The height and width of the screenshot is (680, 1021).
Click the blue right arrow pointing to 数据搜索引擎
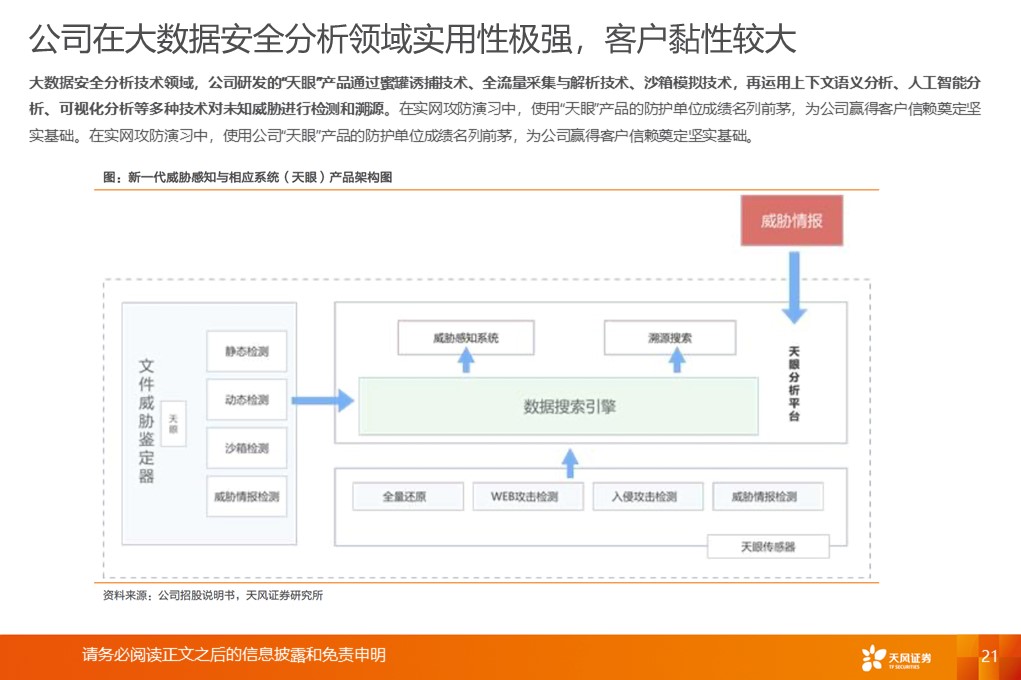click(322, 401)
